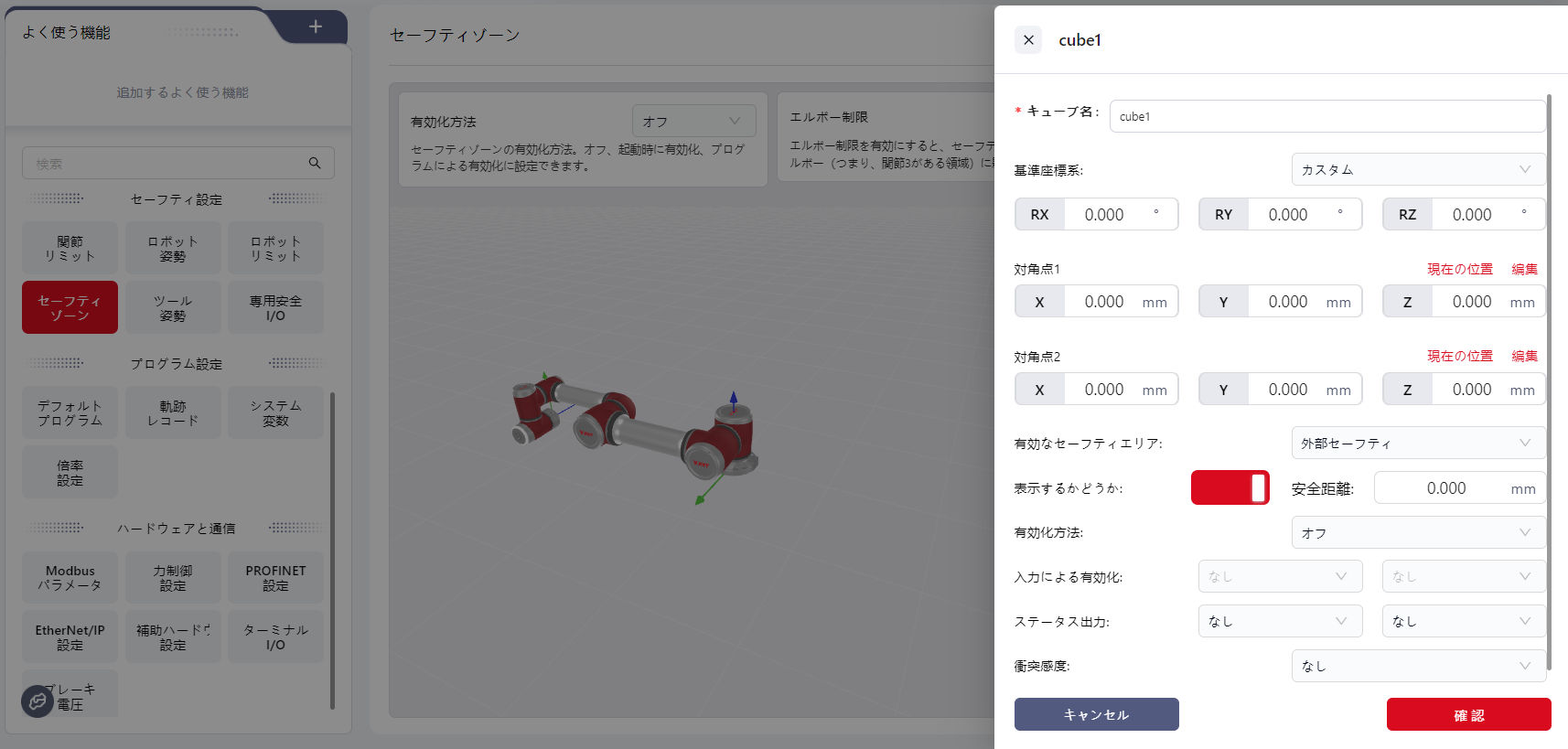Open the セーフティゾーン menu item
Viewport: 1568px width, 749px height.
[x=70, y=307]
